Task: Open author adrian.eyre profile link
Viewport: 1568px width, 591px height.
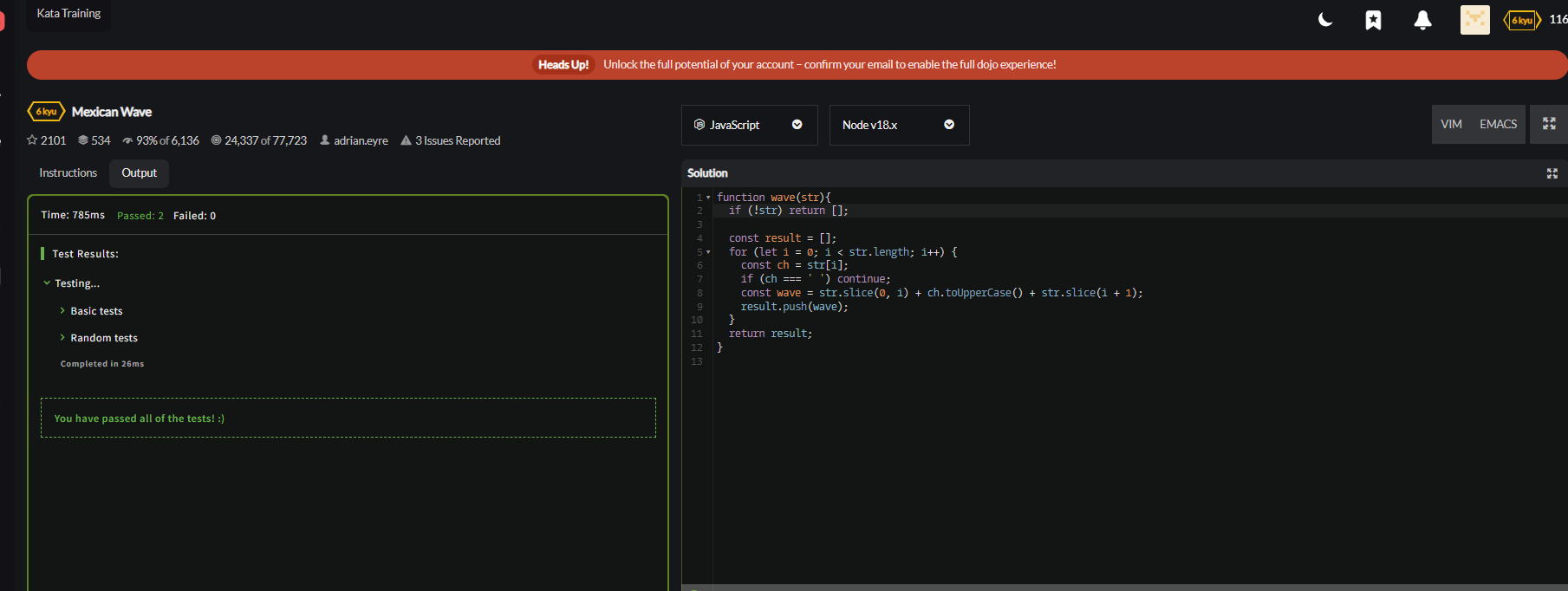Action: [361, 140]
